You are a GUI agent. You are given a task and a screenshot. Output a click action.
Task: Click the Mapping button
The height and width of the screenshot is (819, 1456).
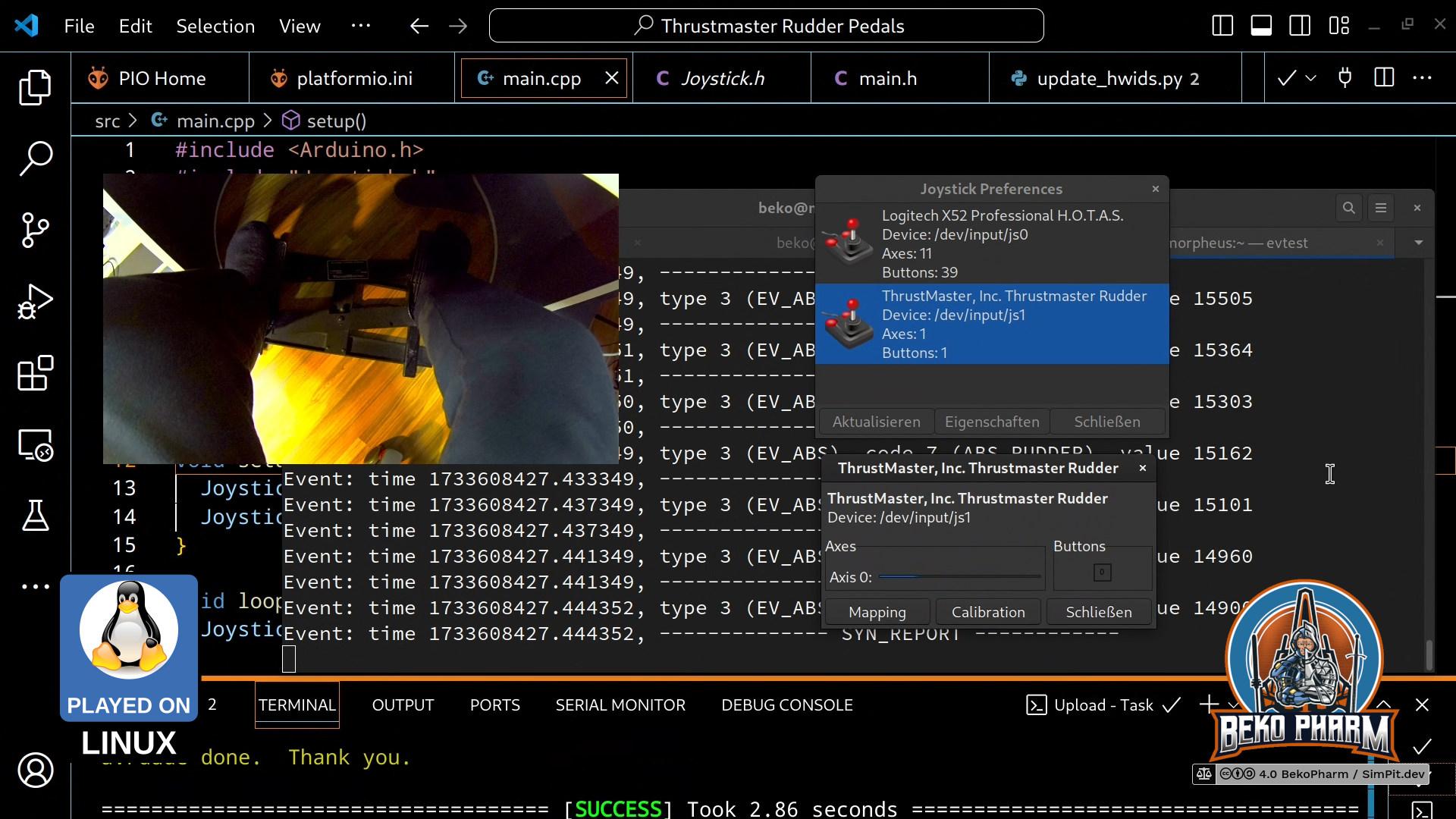[x=877, y=612]
